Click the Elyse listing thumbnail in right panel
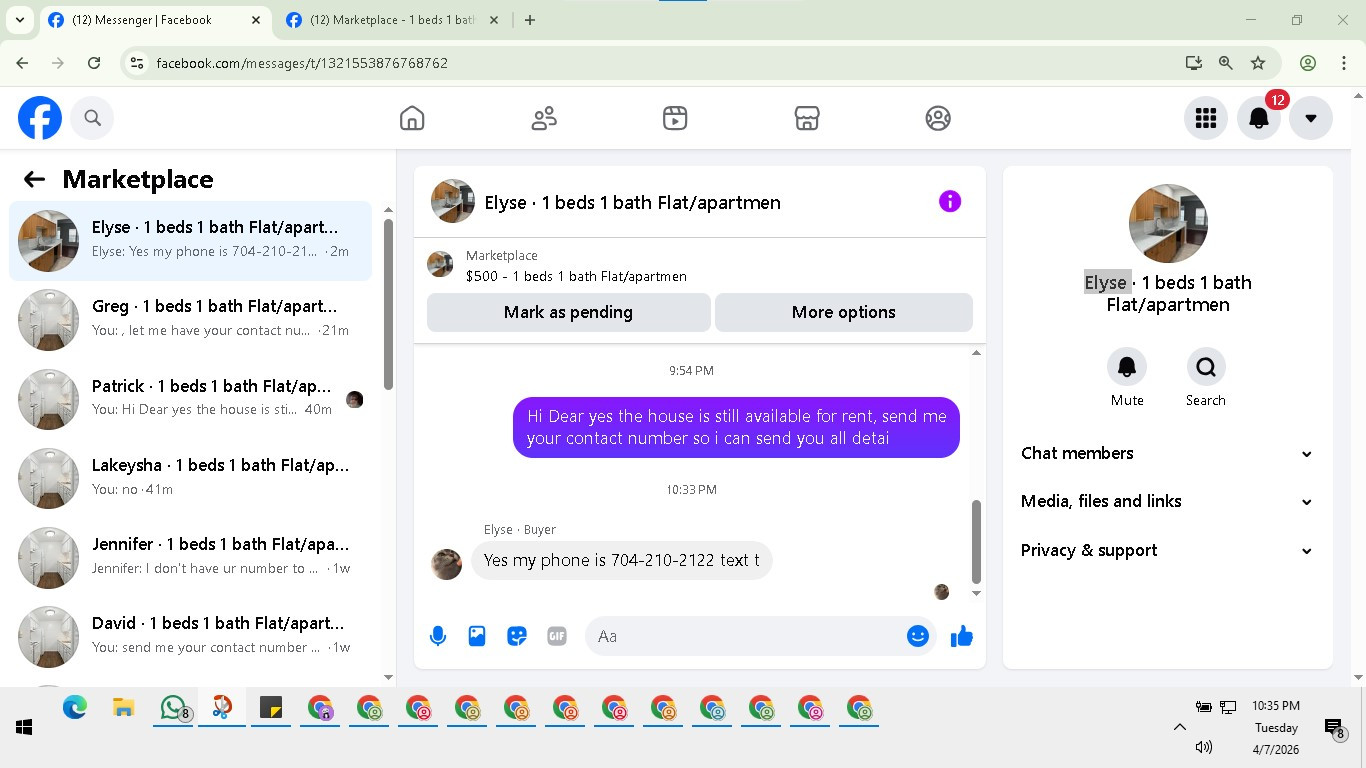This screenshot has height=768, width=1366. tap(1168, 223)
